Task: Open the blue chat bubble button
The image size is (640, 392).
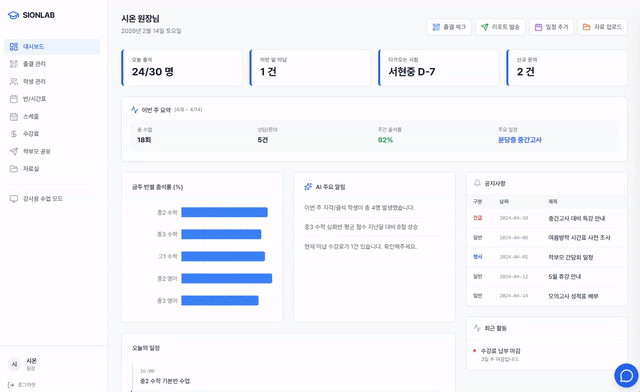Action: click(627, 375)
